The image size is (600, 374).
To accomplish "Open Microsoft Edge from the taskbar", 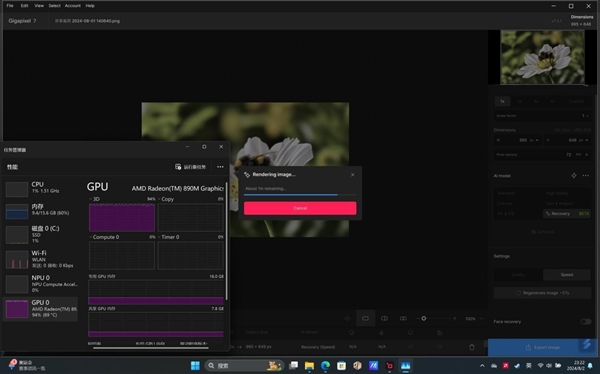I will (x=326, y=366).
